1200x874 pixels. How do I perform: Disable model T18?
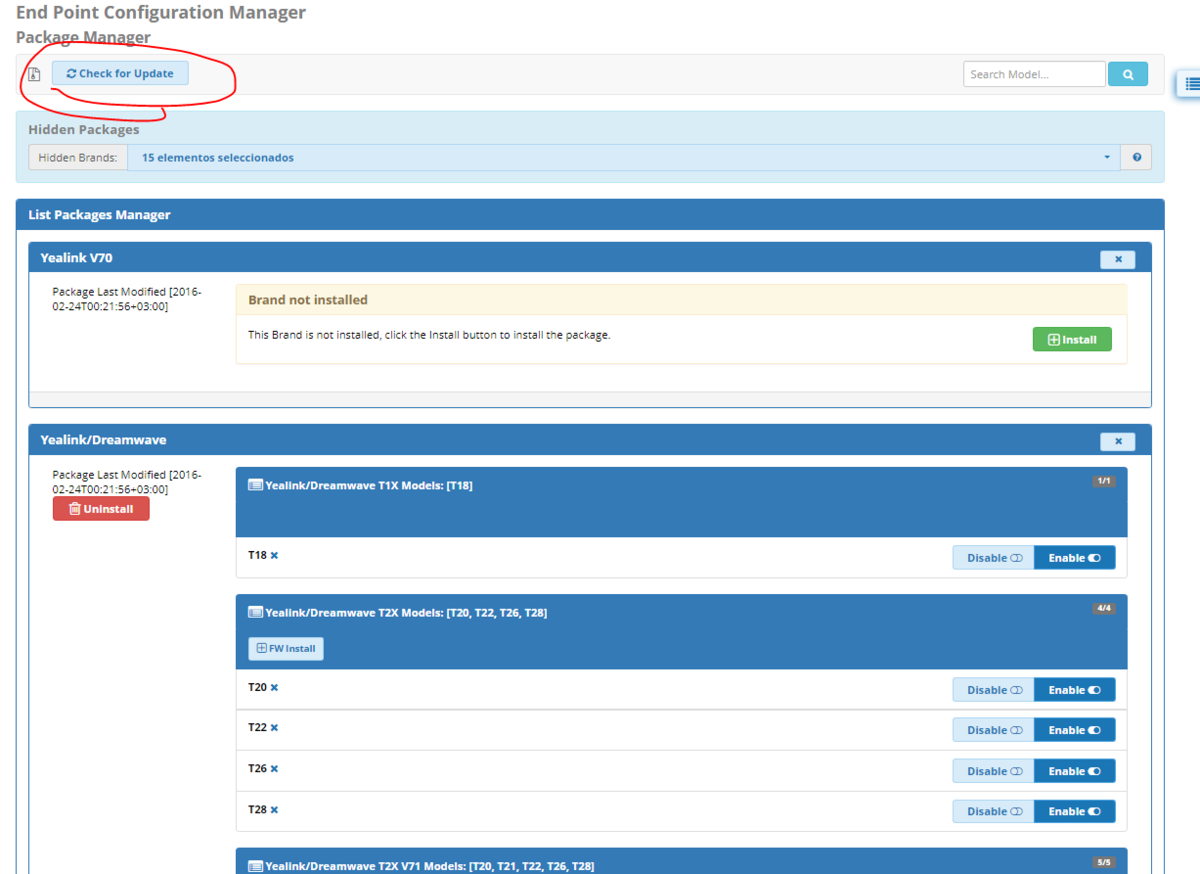993,558
